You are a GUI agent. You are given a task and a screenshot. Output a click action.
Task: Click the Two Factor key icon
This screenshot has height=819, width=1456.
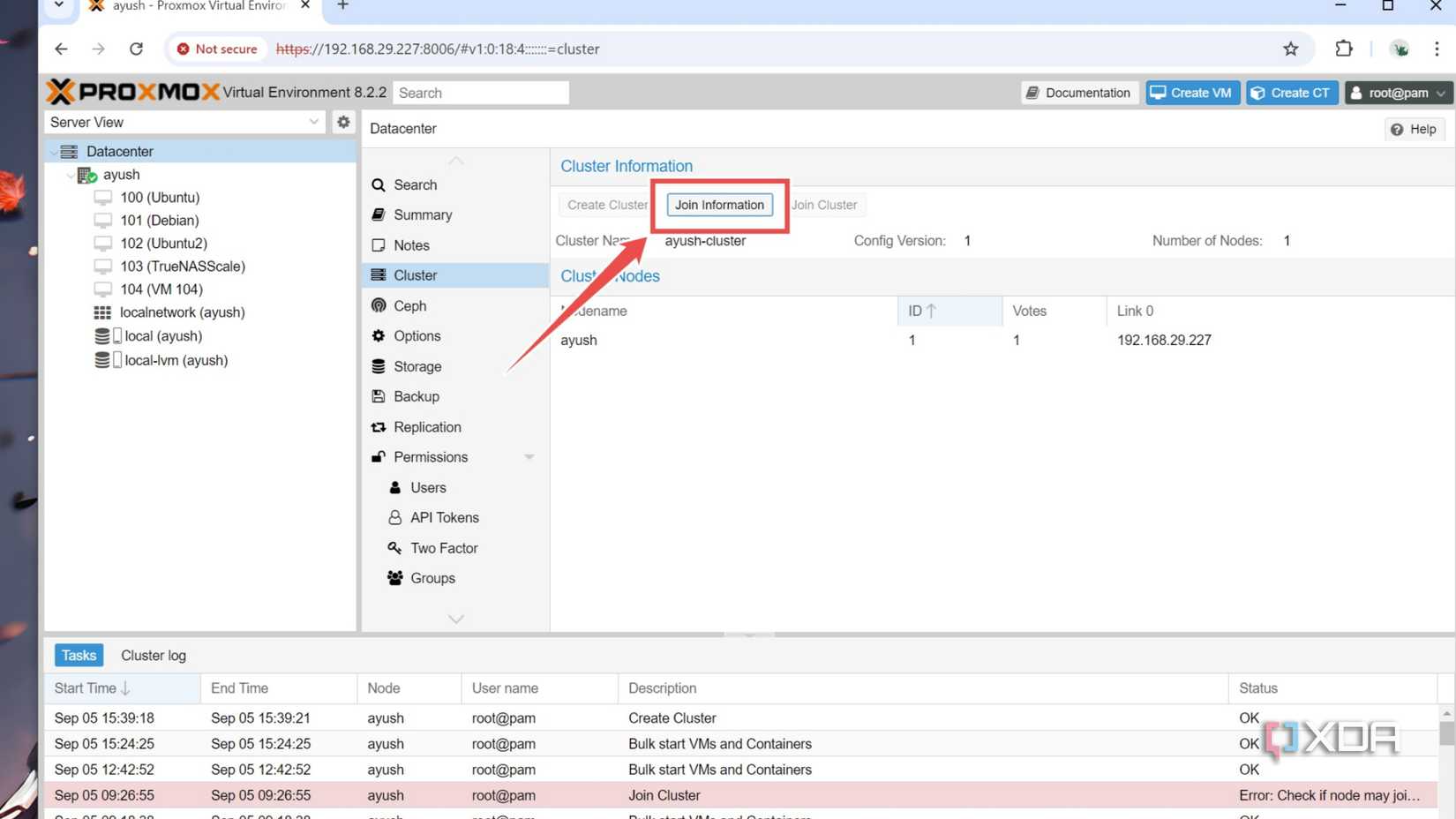click(395, 548)
